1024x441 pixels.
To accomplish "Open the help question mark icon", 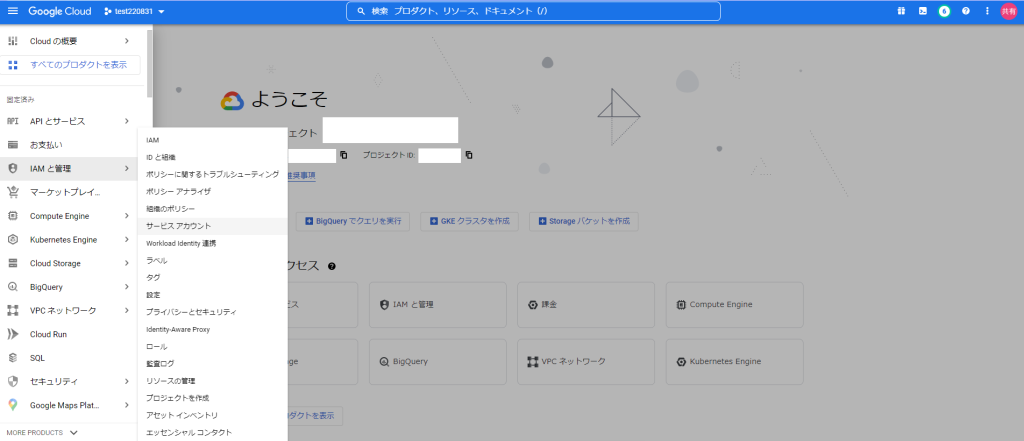I will click(966, 11).
